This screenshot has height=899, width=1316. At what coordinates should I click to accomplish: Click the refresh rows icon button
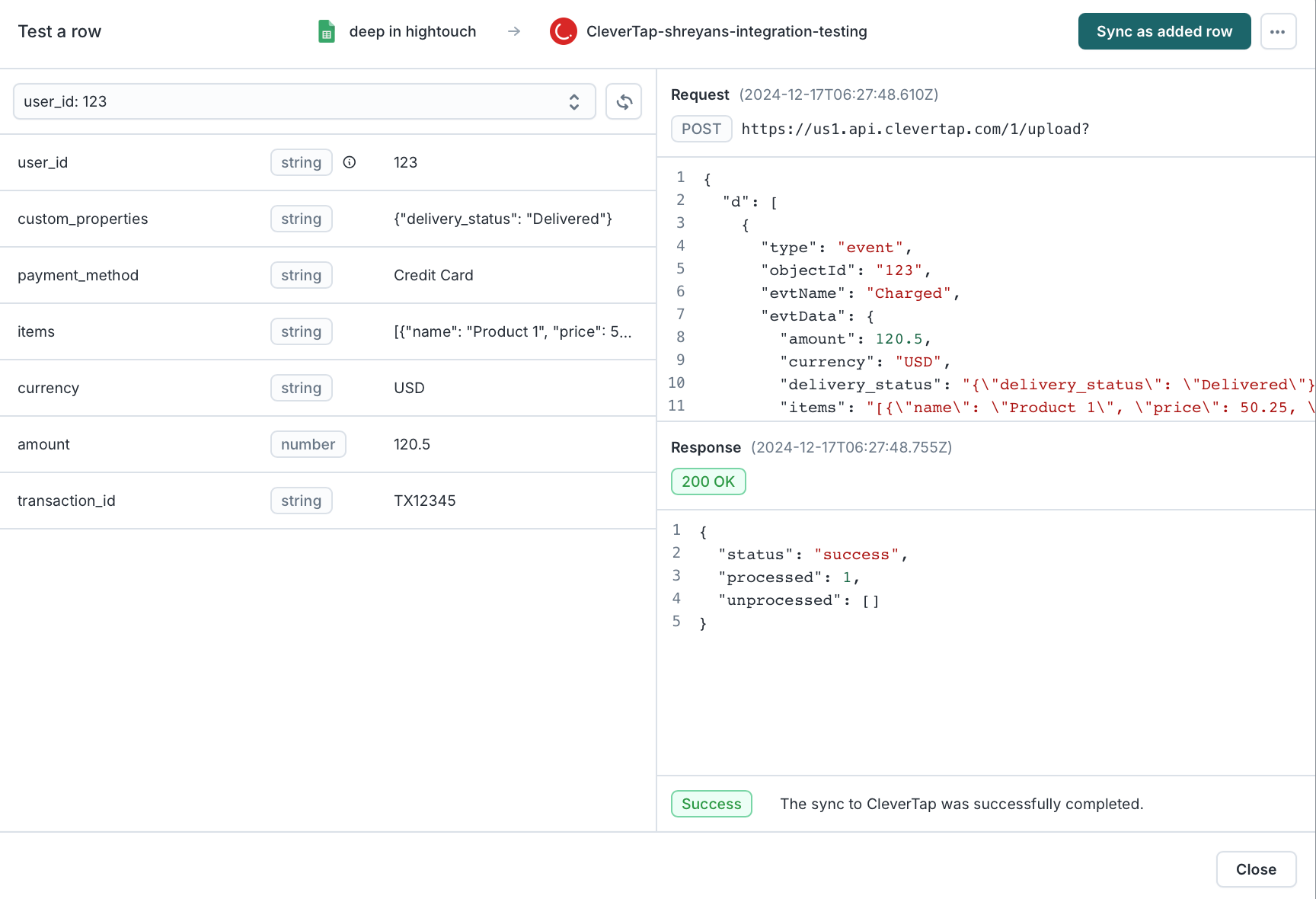(x=624, y=101)
